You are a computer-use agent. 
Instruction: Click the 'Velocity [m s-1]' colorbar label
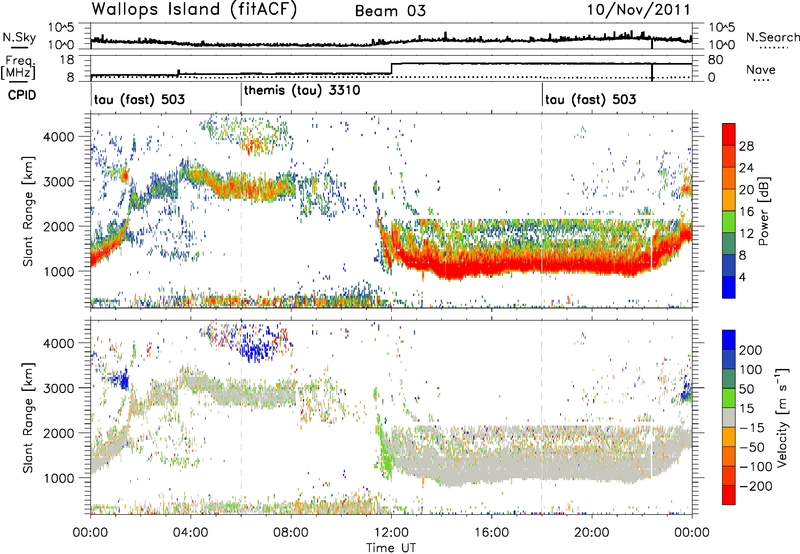tap(781, 417)
